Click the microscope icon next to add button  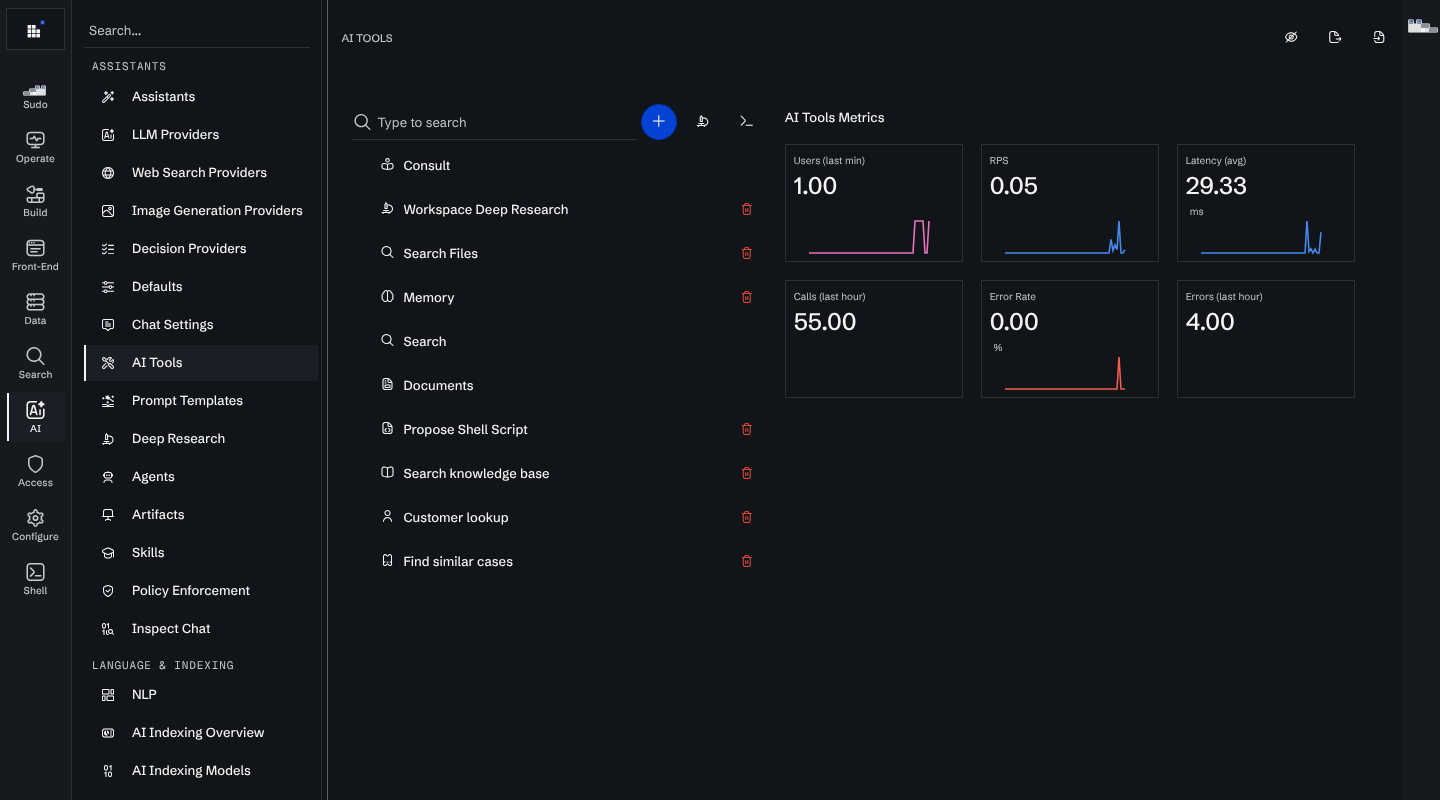pyautogui.click(x=703, y=122)
